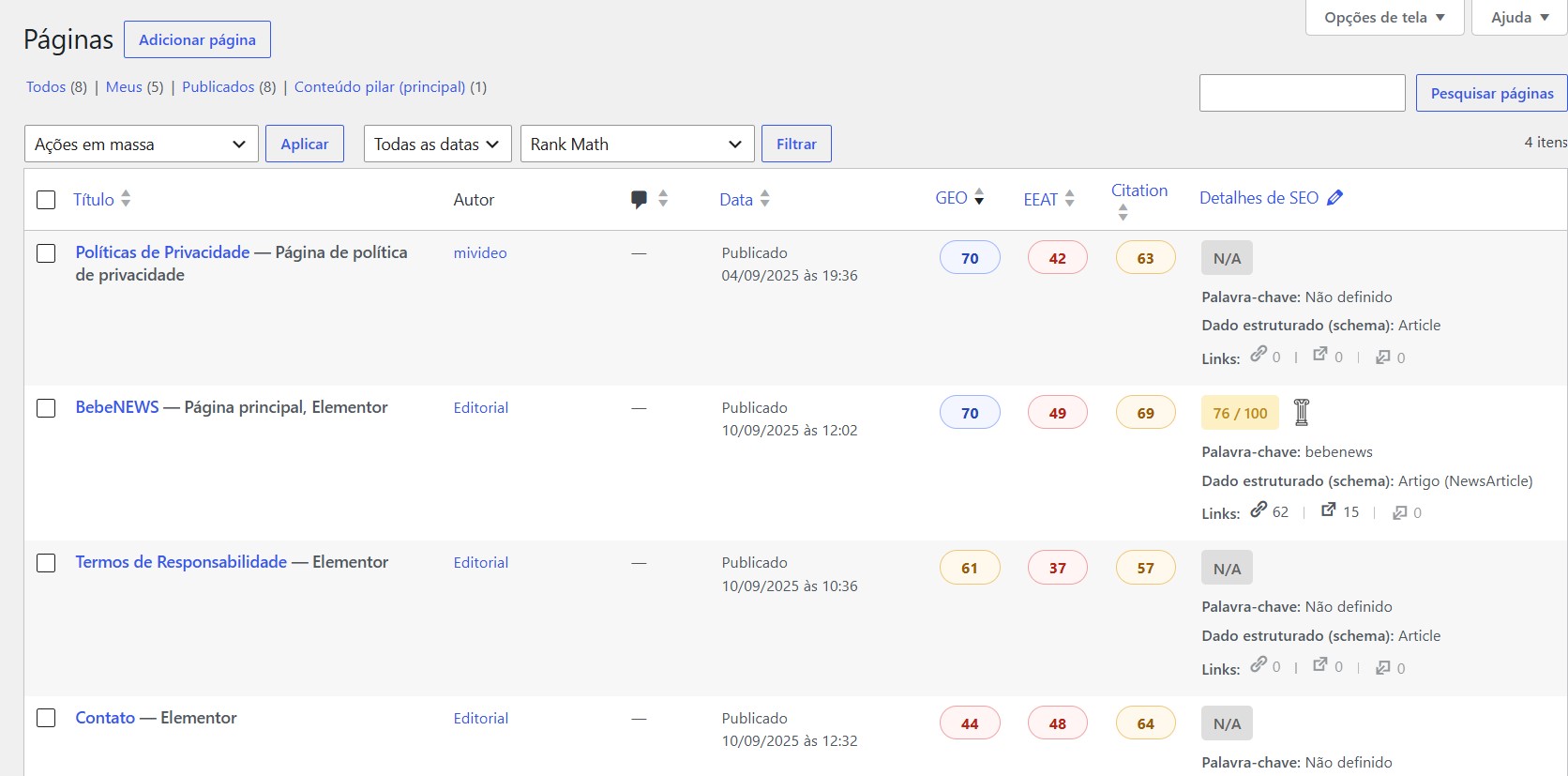Viewport: 1568px width, 776px height.
Task: Click Citation score 63 badge
Action: pyautogui.click(x=1145, y=258)
